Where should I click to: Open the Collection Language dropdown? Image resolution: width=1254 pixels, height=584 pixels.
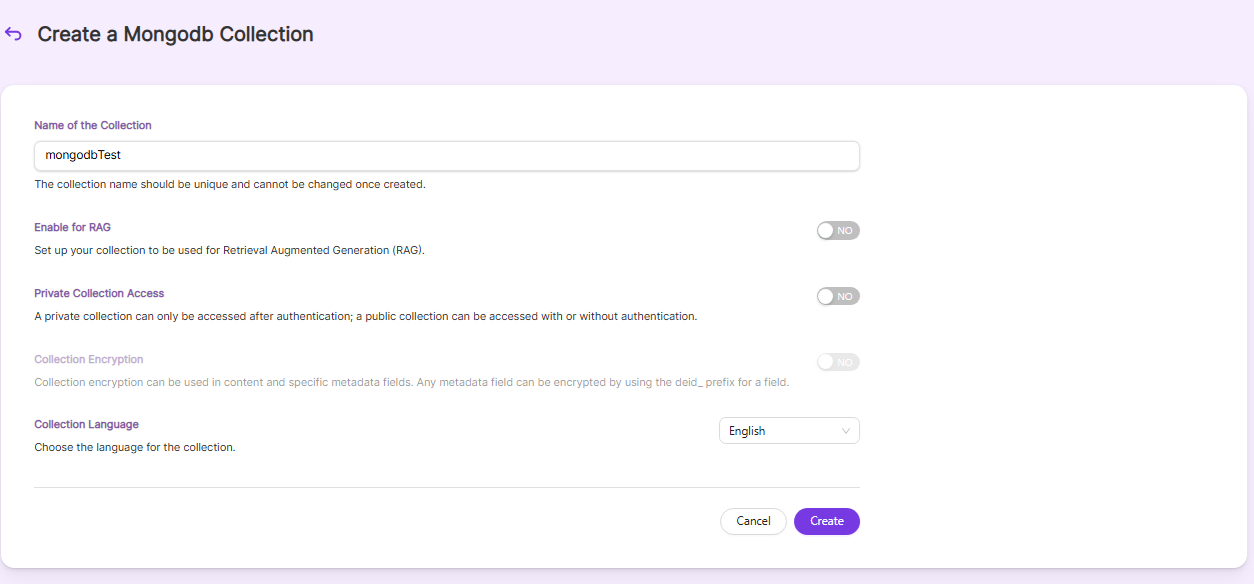pos(789,431)
